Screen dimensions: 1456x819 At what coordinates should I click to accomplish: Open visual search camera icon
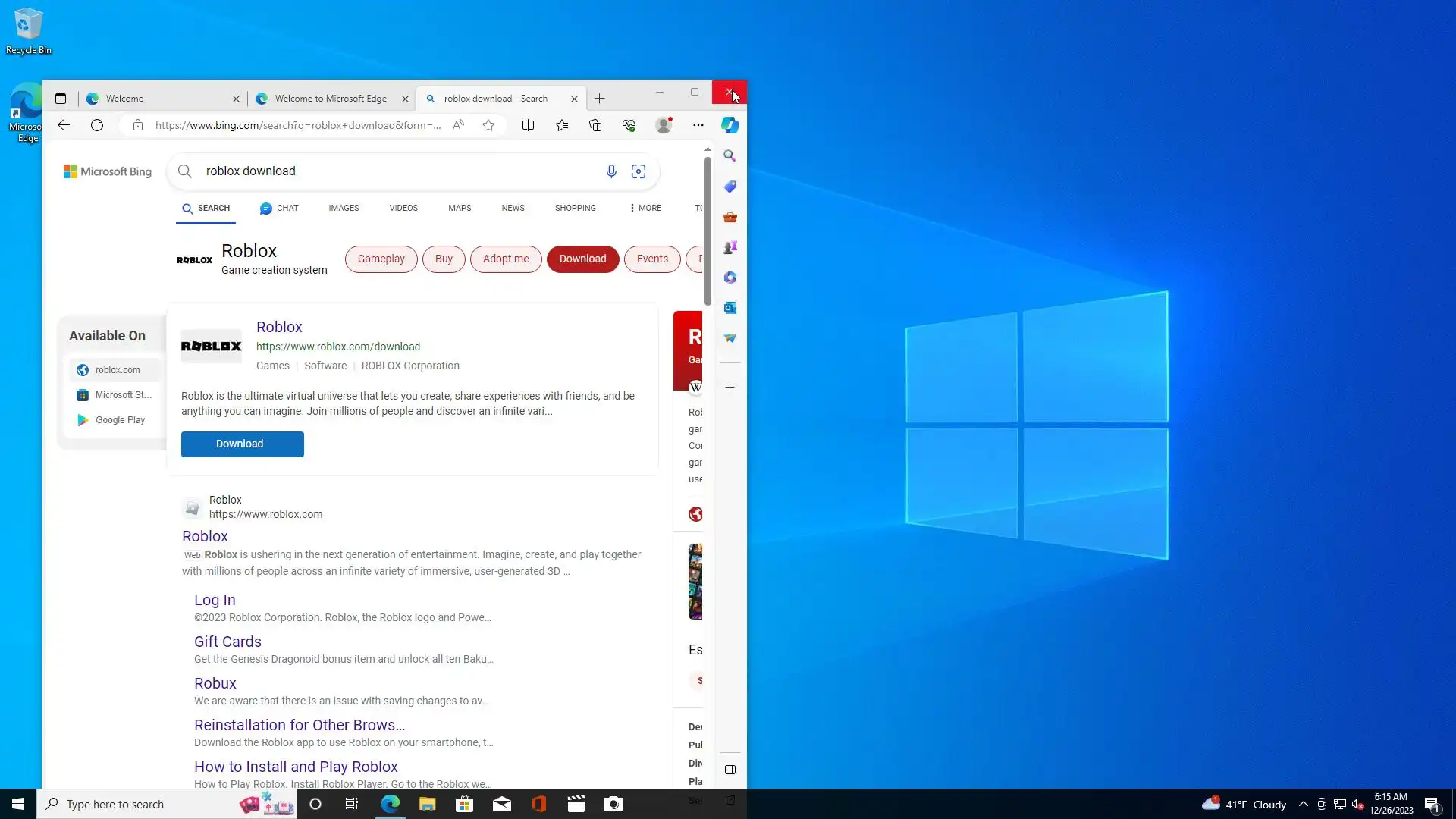coord(639,171)
